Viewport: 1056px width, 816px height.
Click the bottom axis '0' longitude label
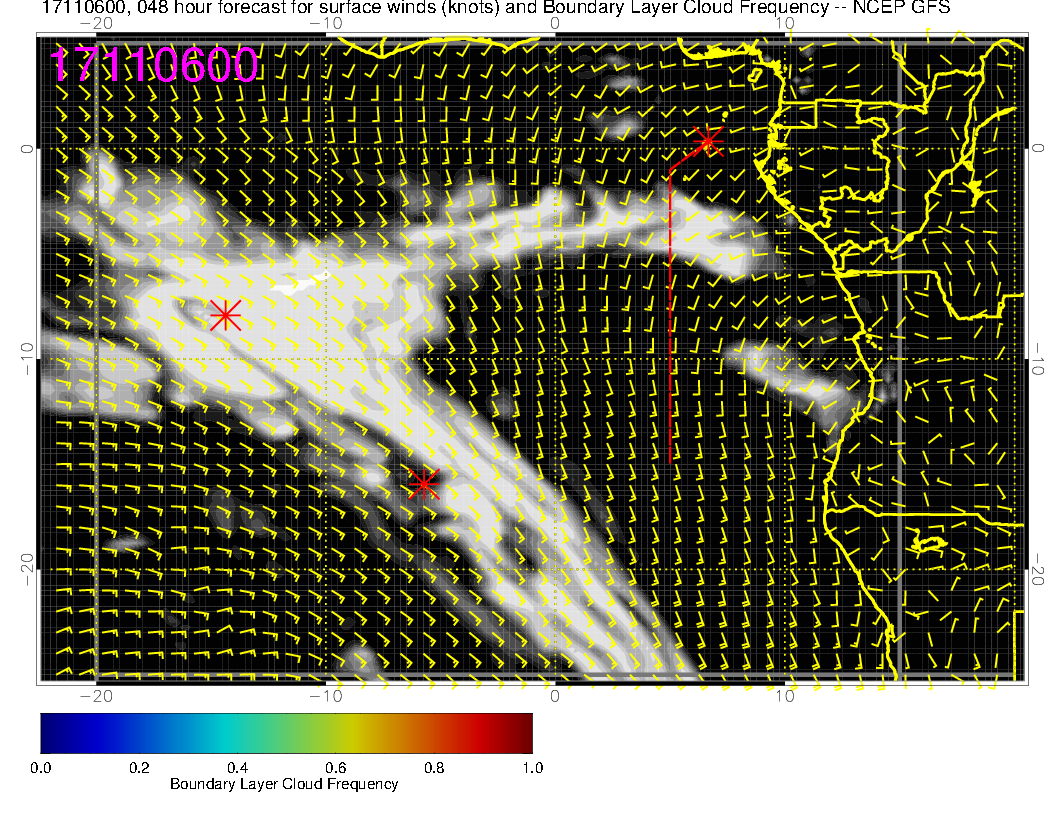click(554, 696)
